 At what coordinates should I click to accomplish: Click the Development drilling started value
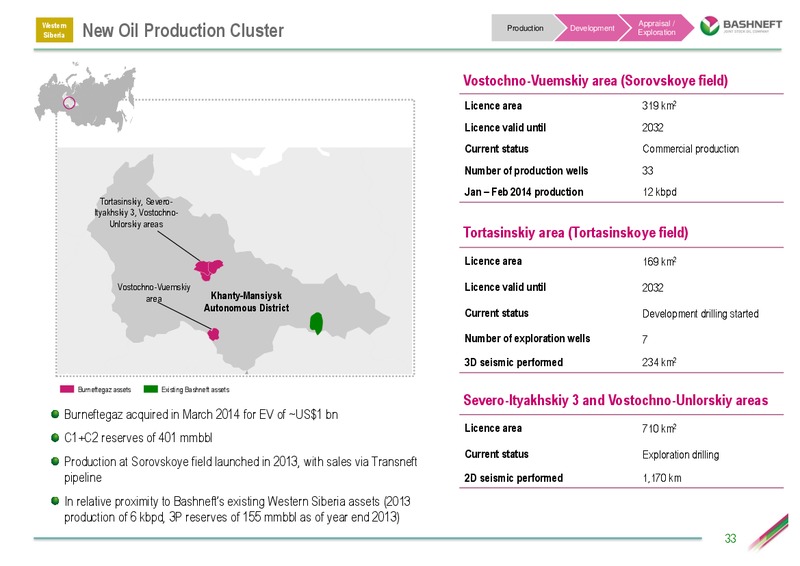tap(701, 313)
